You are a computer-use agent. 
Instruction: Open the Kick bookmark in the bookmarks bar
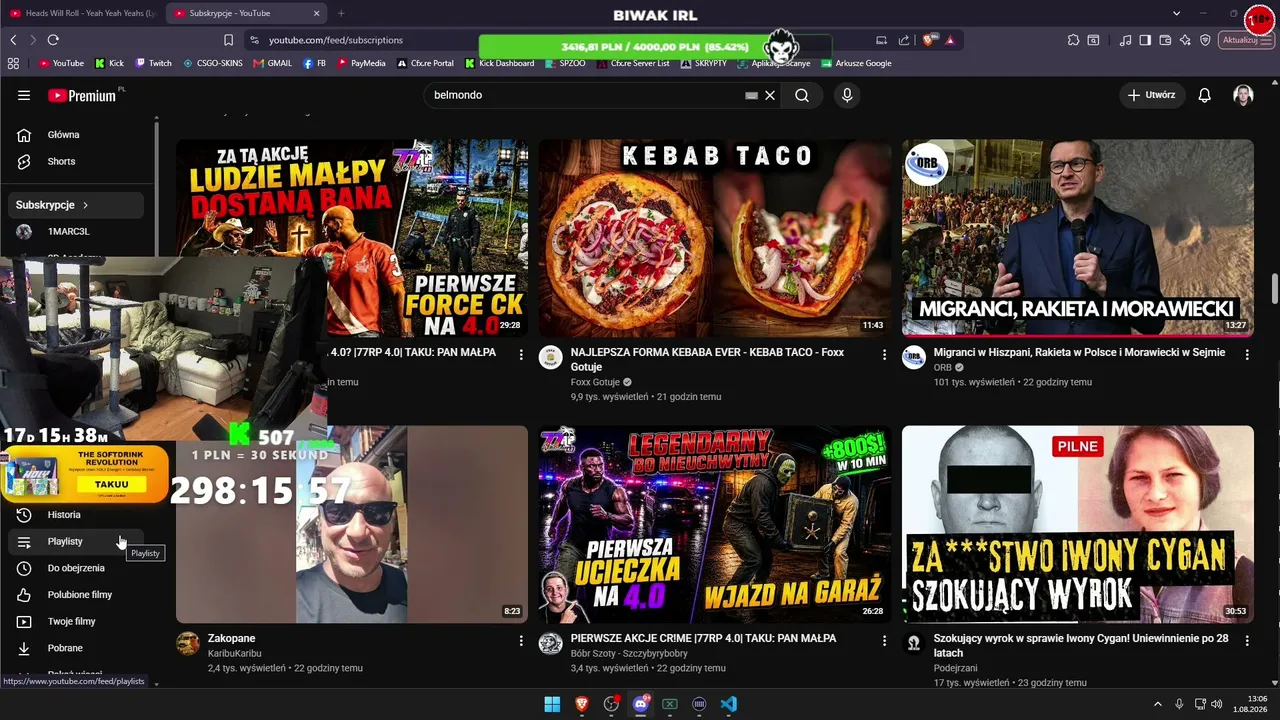[x=109, y=63]
